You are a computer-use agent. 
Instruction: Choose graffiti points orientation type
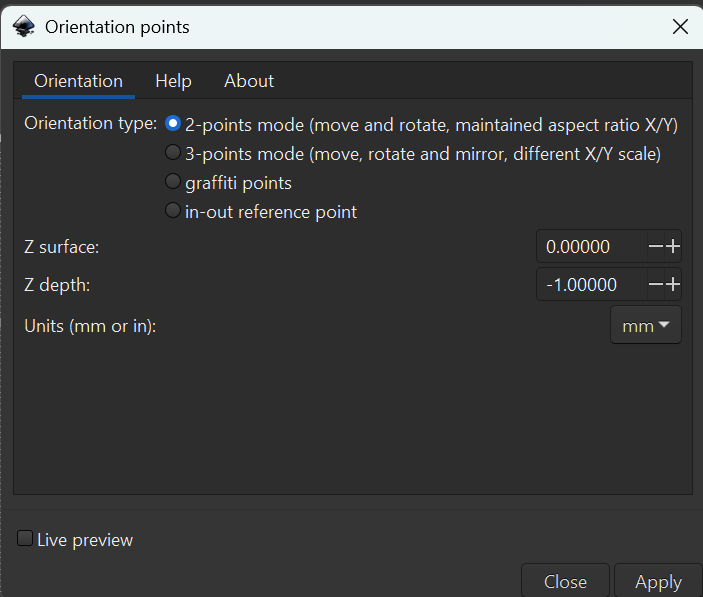[173, 182]
